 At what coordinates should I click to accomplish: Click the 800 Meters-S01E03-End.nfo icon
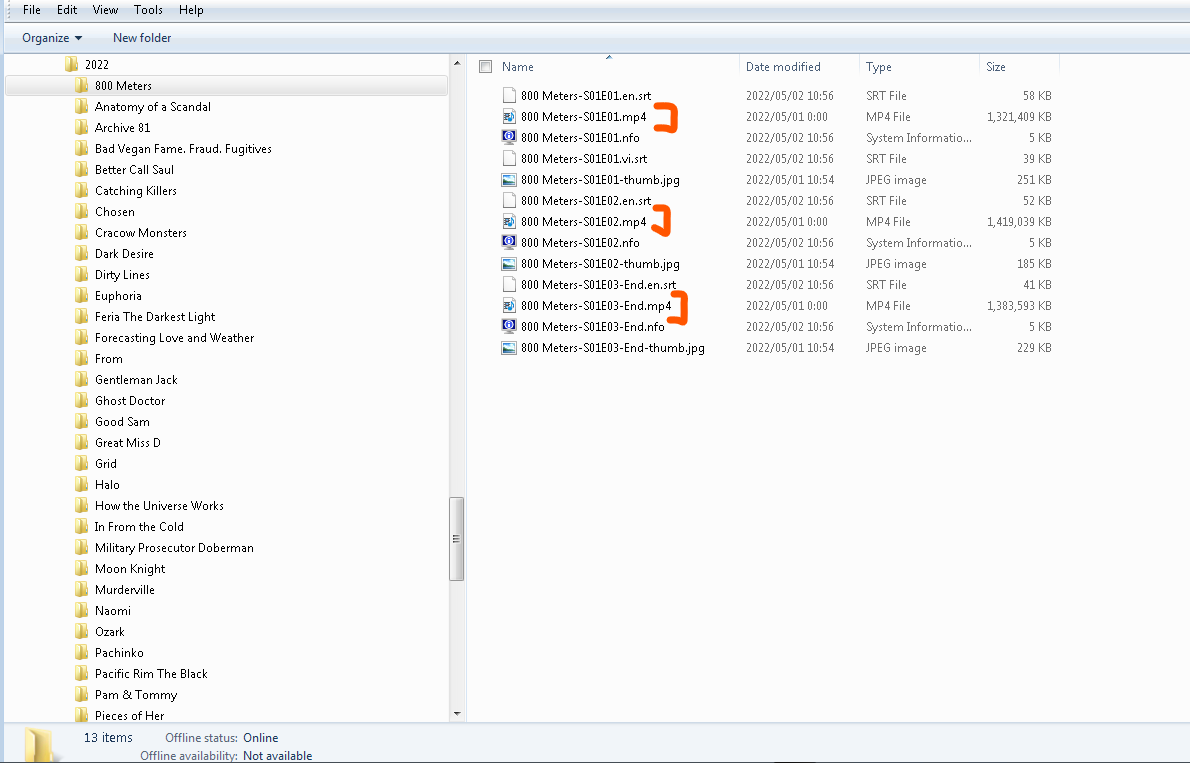[508, 326]
